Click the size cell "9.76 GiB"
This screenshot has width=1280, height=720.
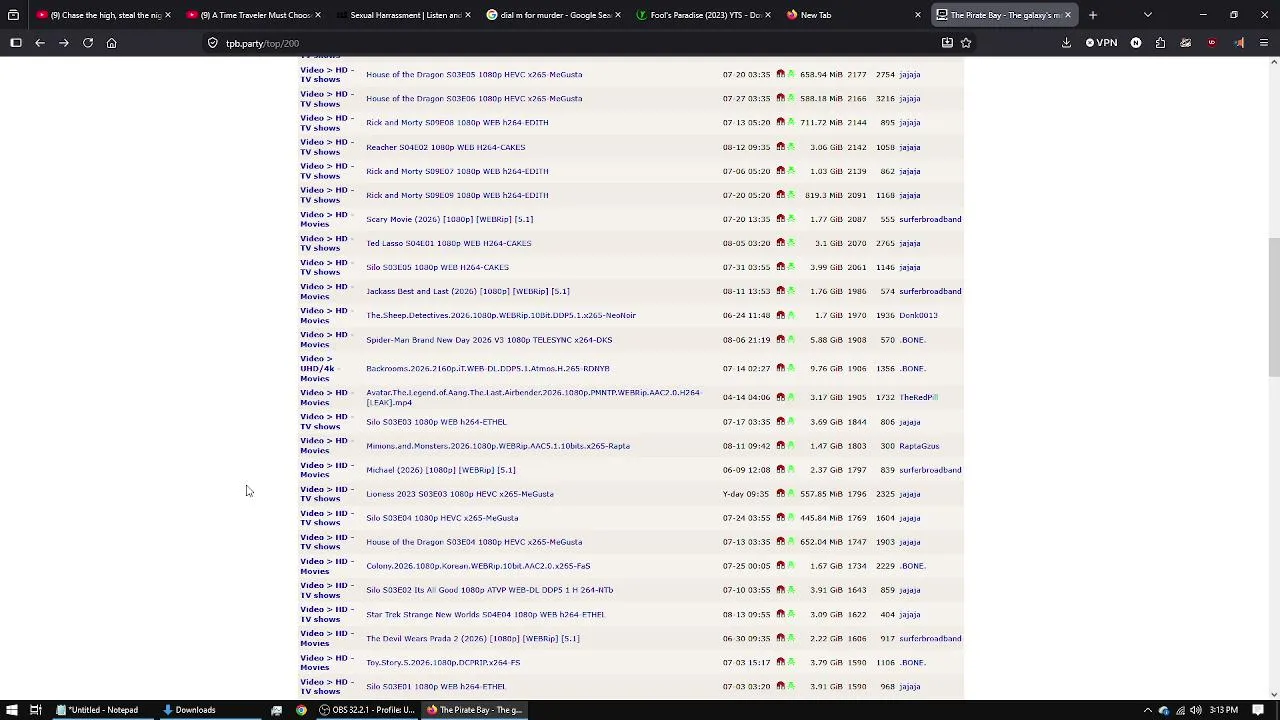[826, 368]
